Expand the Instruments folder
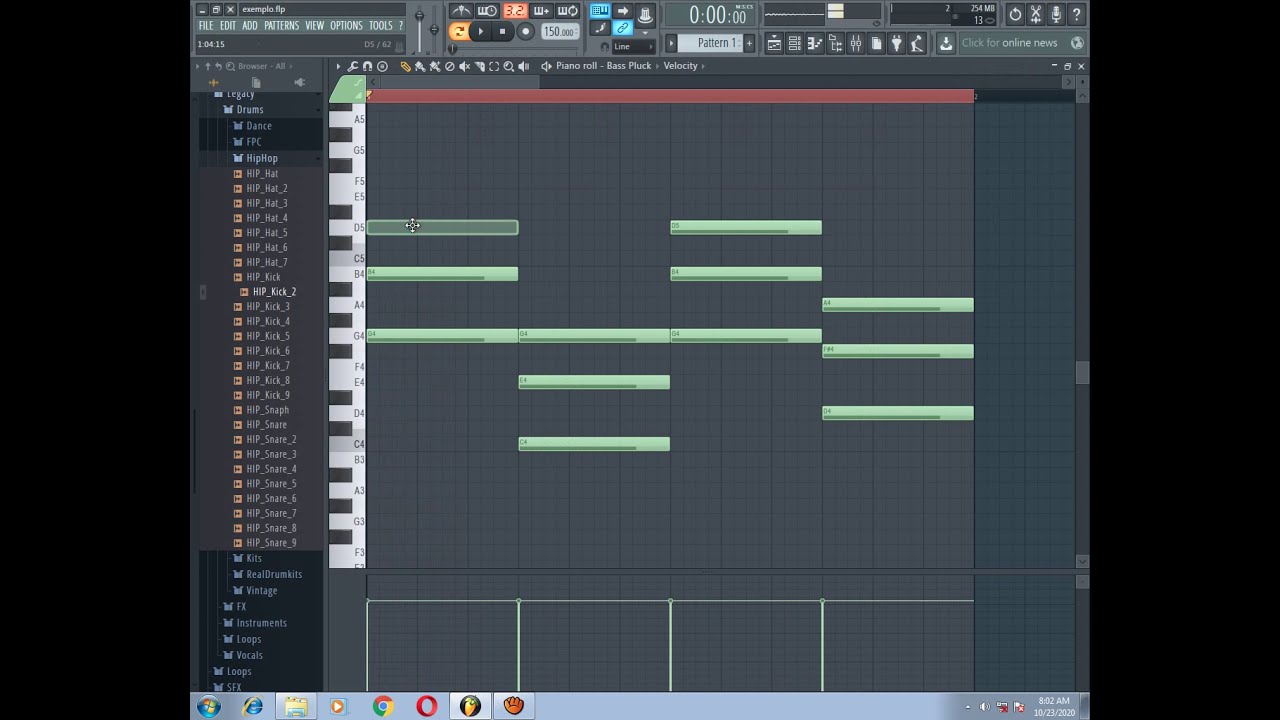This screenshot has height=720, width=1280. [255, 623]
